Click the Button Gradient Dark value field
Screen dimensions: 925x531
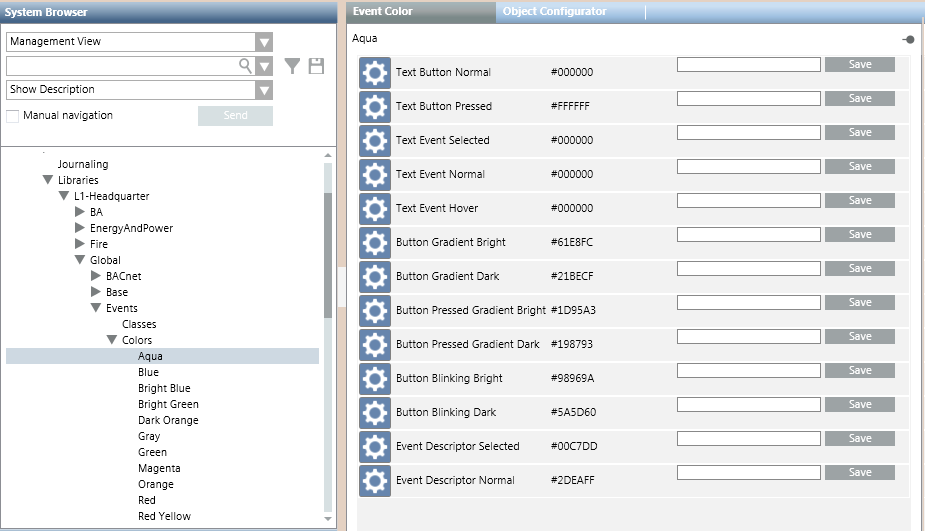point(748,269)
